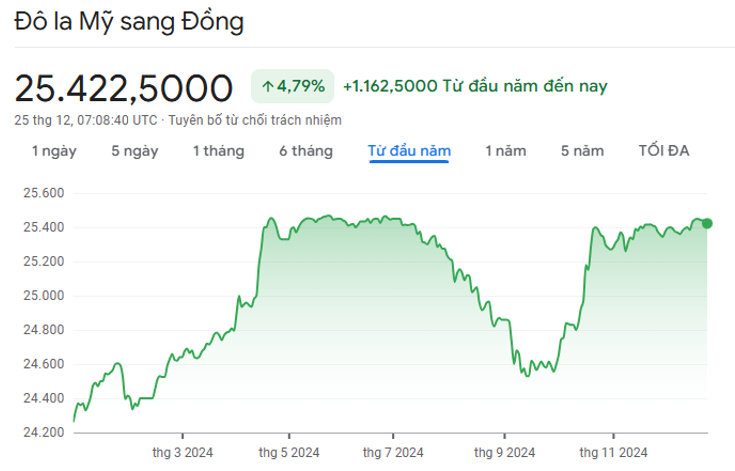Choose the "5 năm" time range
This screenshot has width=735, height=471.
(x=582, y=151)
